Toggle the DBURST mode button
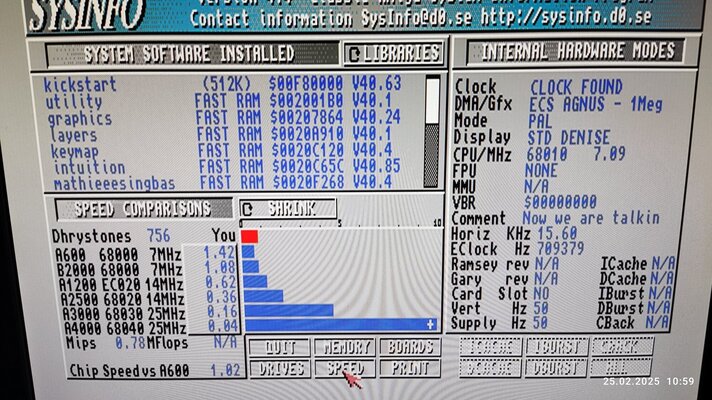This screenshot has width=712, height=400. pyautogui.click(x=555, y=367)
